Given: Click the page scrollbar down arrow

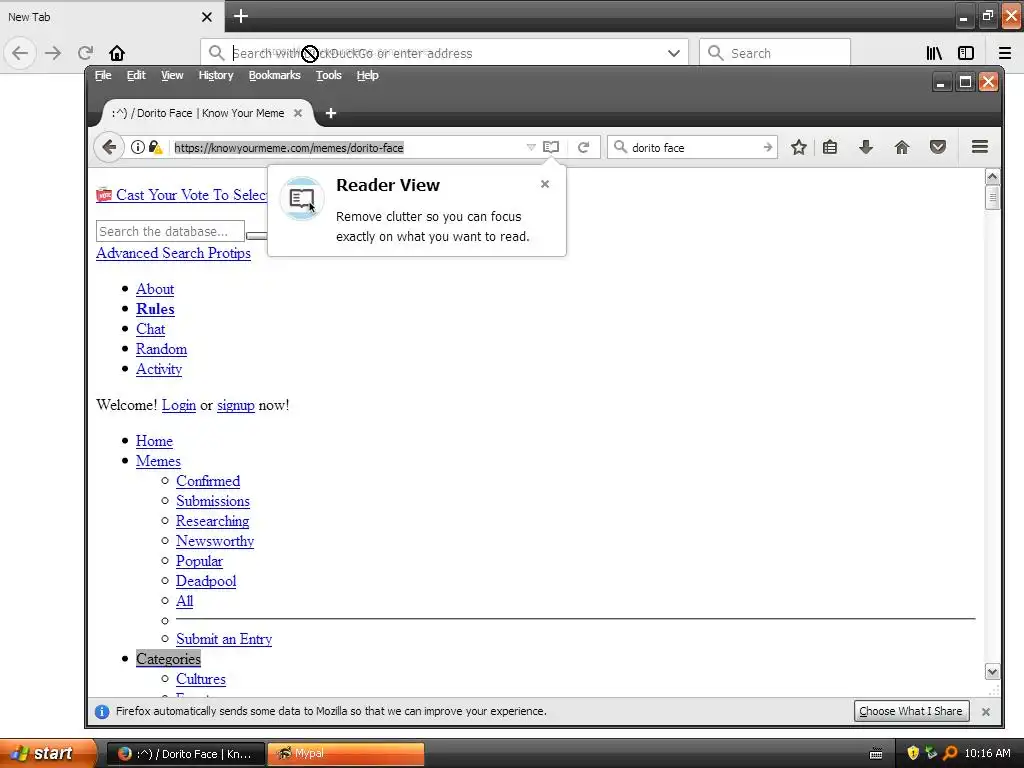Looking at the screenshot, I should tap(992, 671).
